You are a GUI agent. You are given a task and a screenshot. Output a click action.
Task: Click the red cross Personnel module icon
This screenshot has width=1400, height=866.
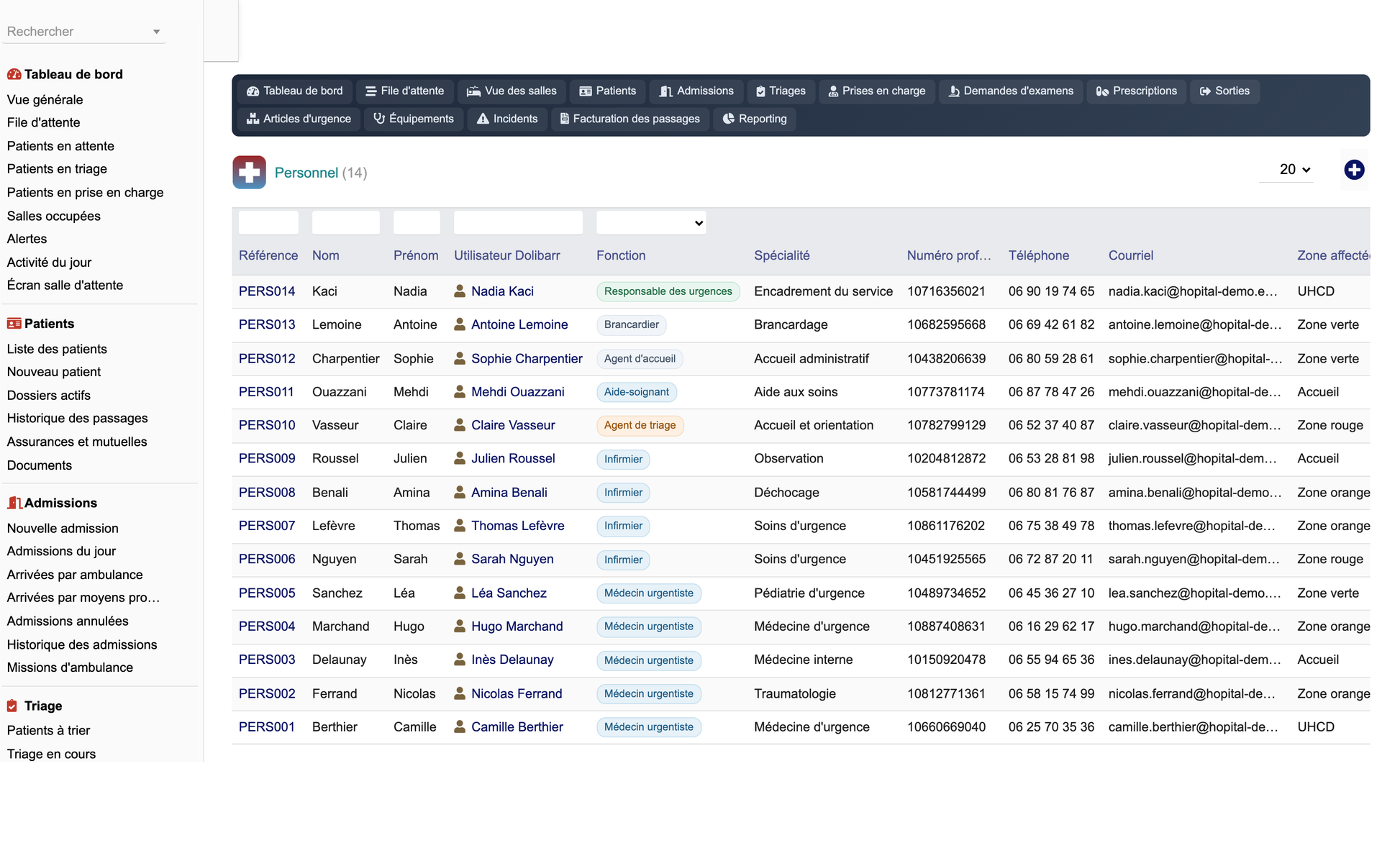click(249, 173)
